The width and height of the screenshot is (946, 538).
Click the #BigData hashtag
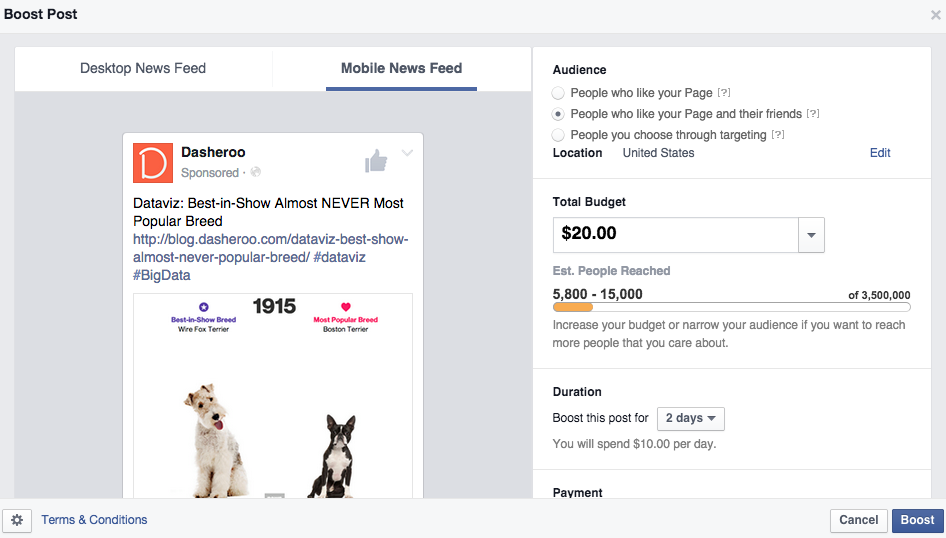point(162,276)
